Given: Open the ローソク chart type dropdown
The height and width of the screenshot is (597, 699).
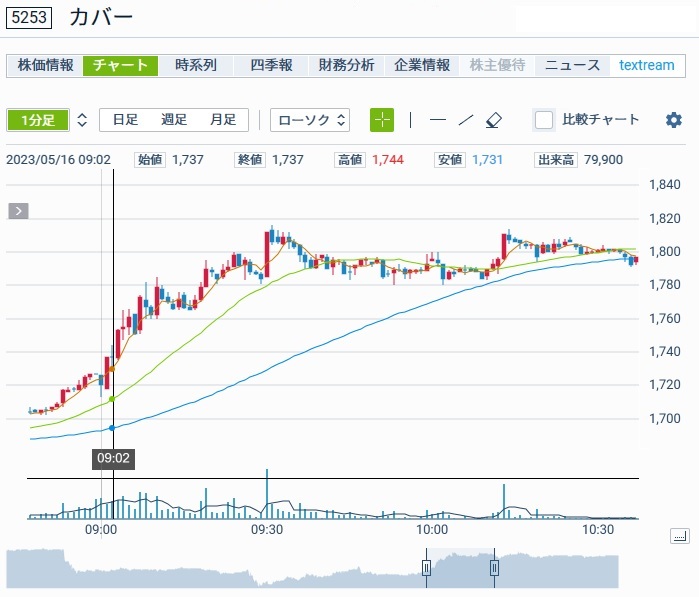Looking at the screenshot, I should click(310, 120).
